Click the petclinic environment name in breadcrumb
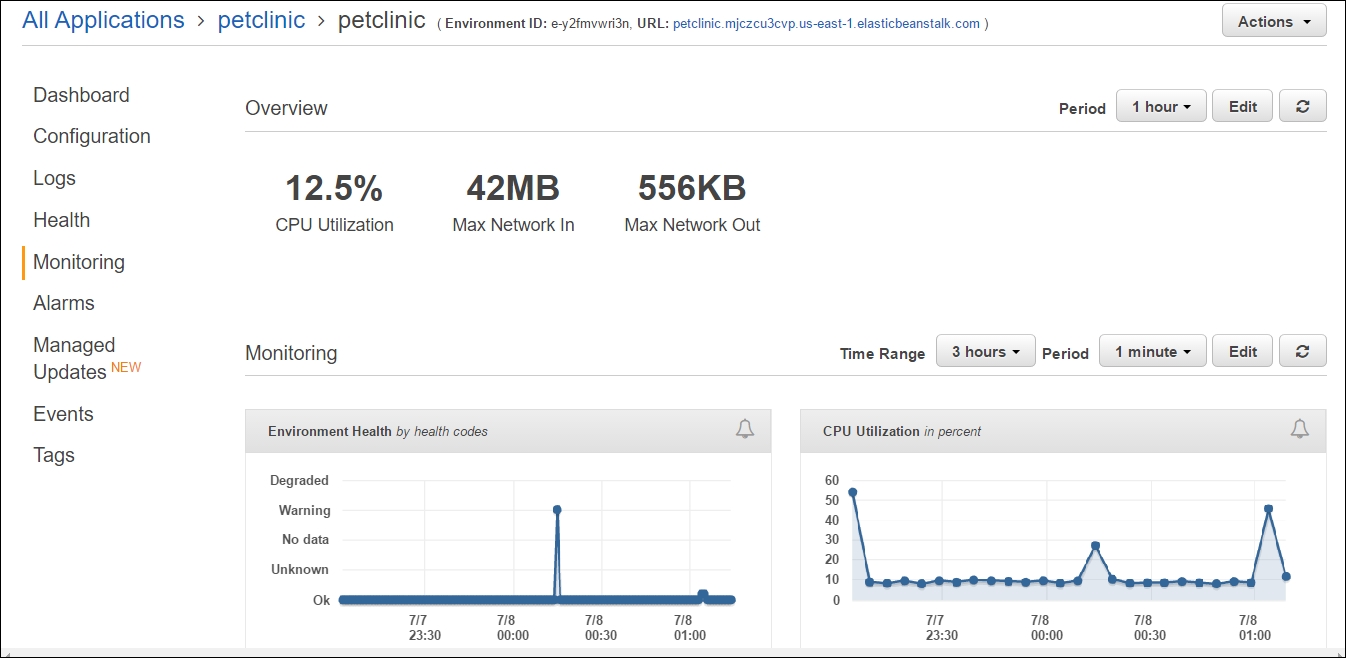 [381, 20]
